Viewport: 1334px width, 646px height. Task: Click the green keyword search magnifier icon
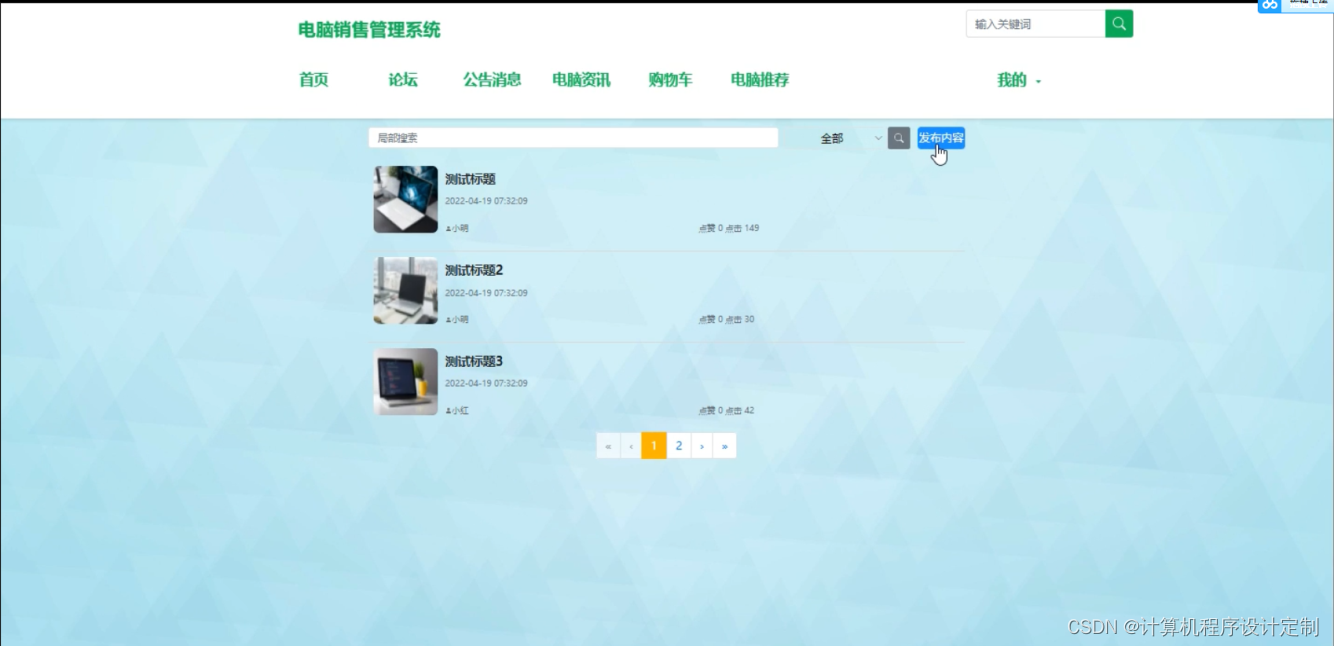(1119, 22)
